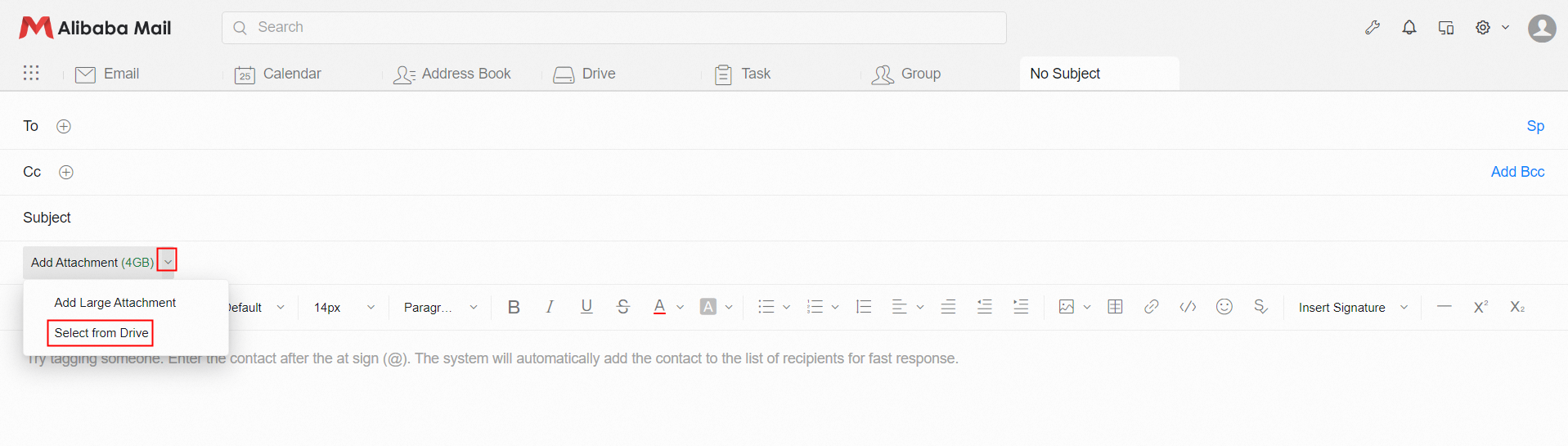This screenshot has width=1568, height=446.
Task: Click into the To recipients field
Action: 785,126
